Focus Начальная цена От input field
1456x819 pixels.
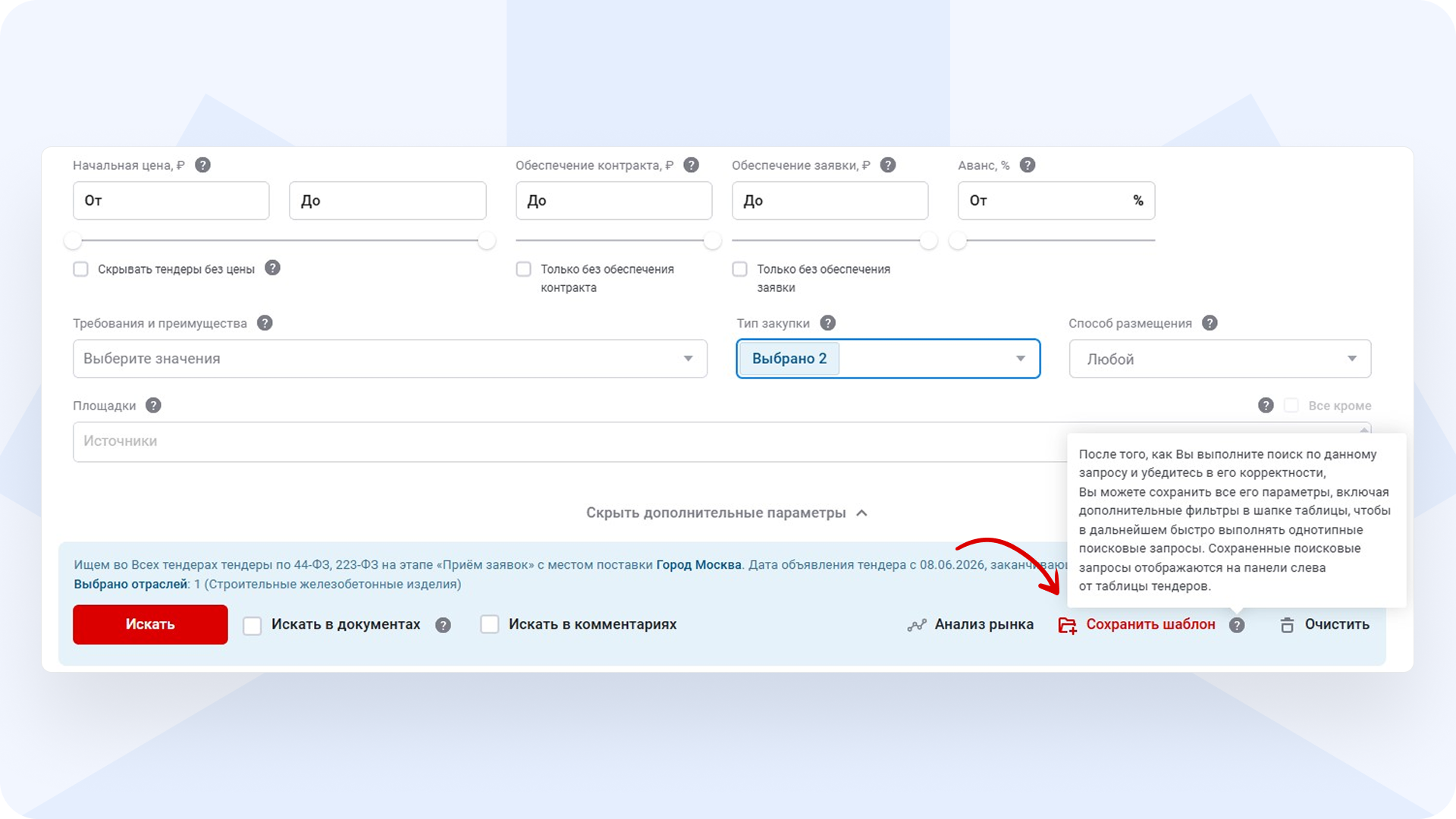(x=171, y=201)
